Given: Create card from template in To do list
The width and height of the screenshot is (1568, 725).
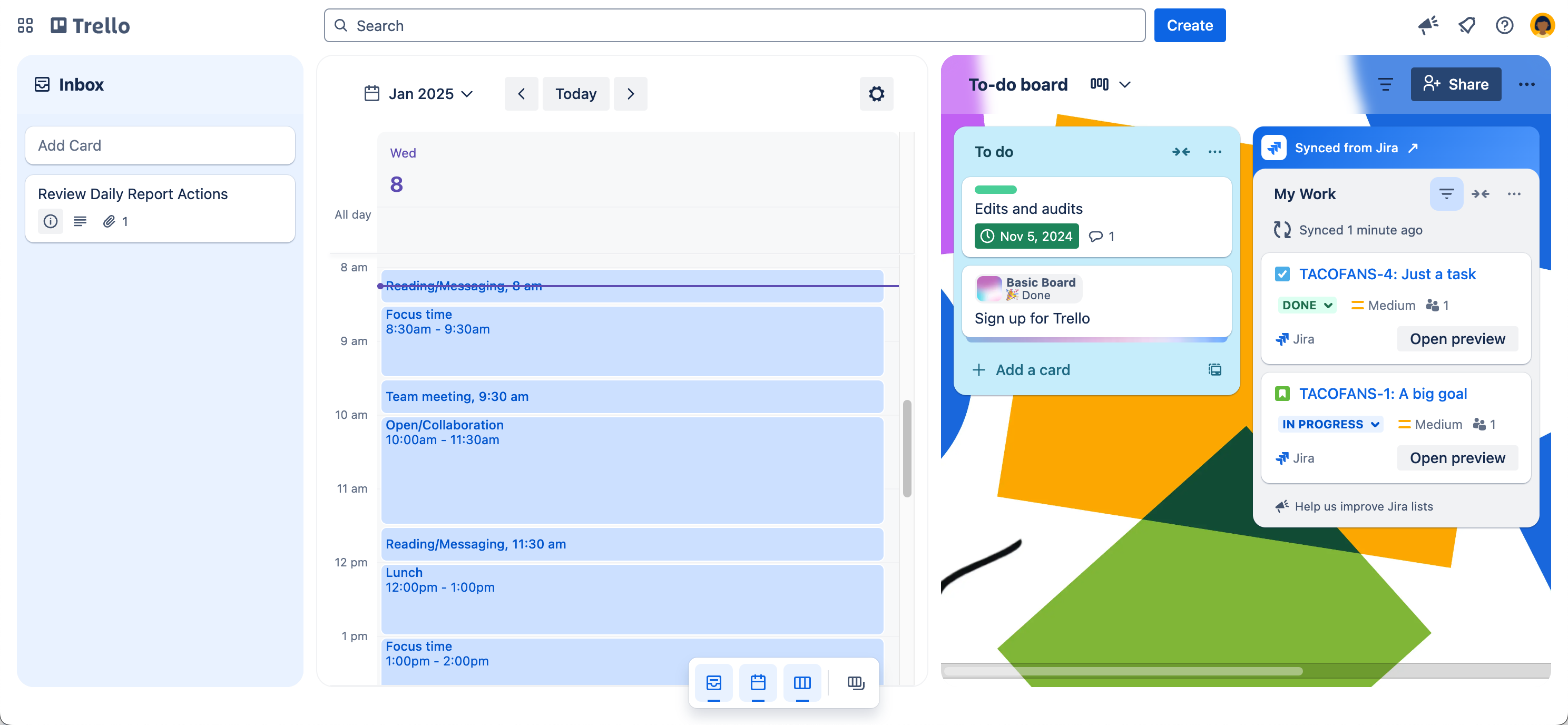Looking at the screenshot, I should coord(1214,369).
